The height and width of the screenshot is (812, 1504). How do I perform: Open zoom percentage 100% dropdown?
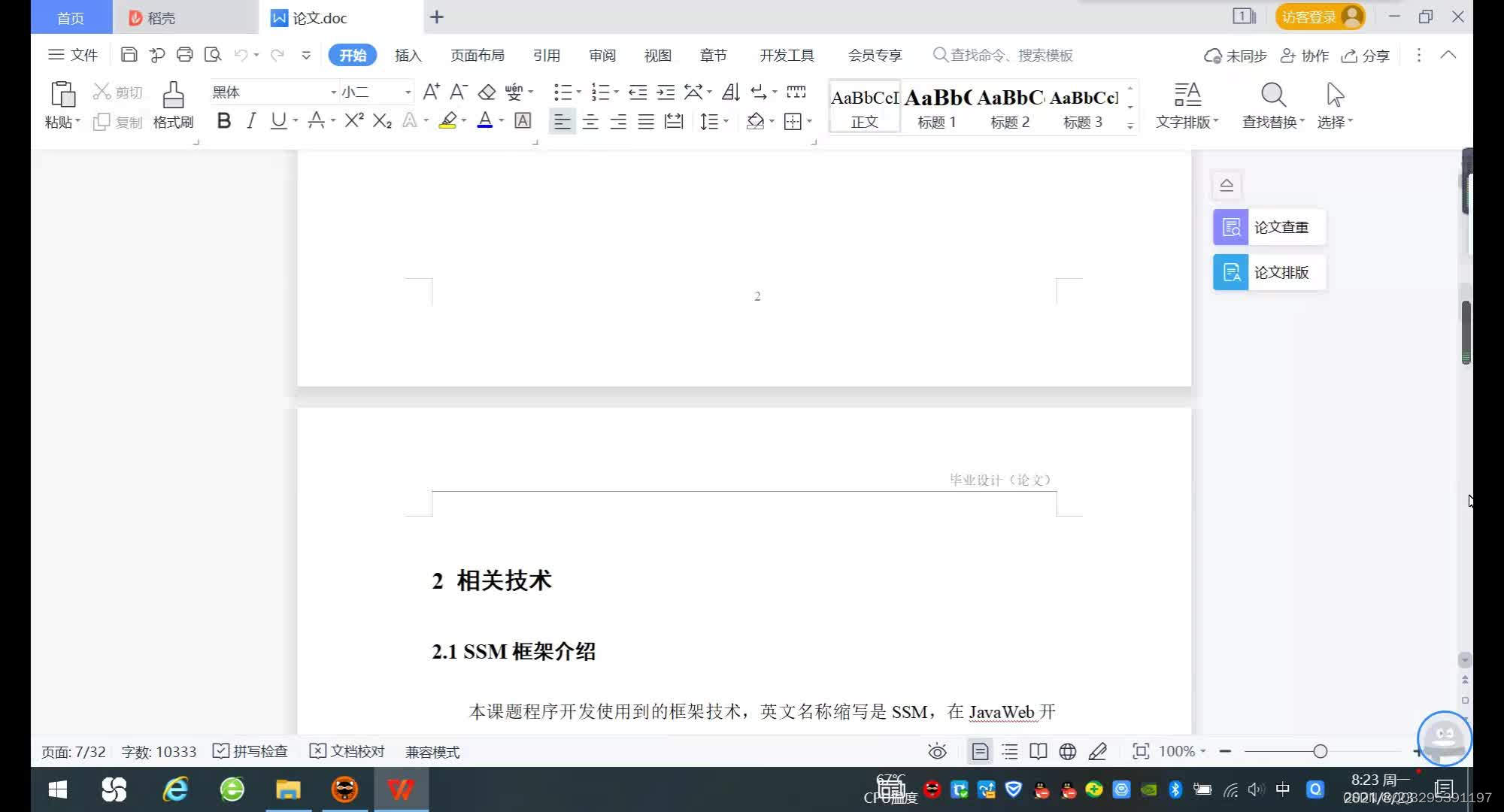1182,751
